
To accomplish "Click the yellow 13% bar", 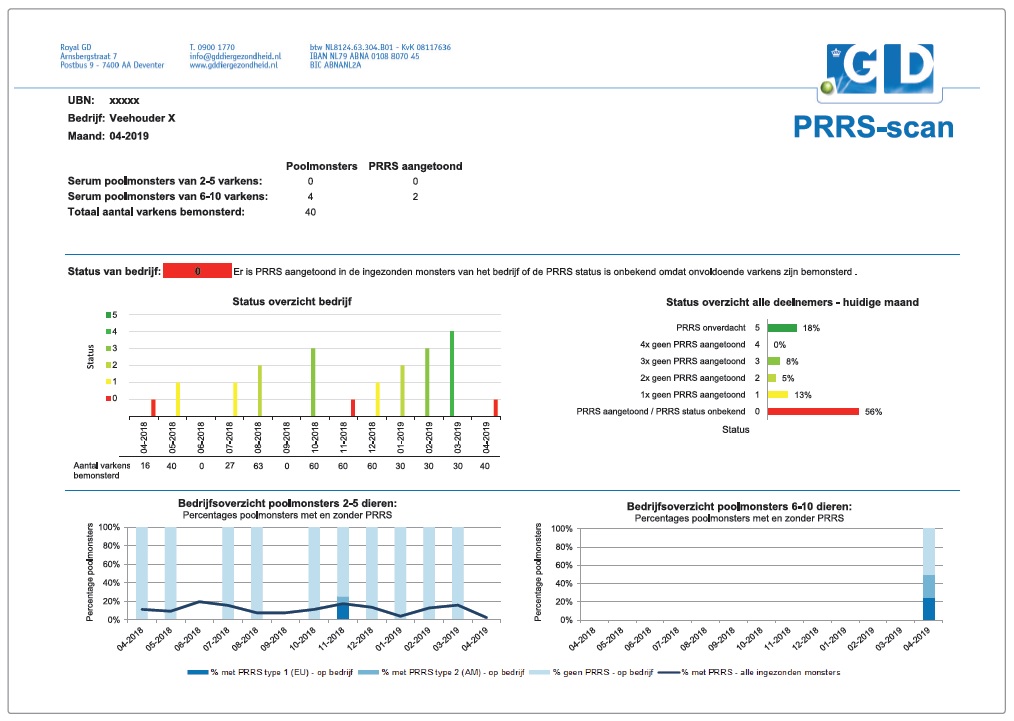I will pos(778,394).
